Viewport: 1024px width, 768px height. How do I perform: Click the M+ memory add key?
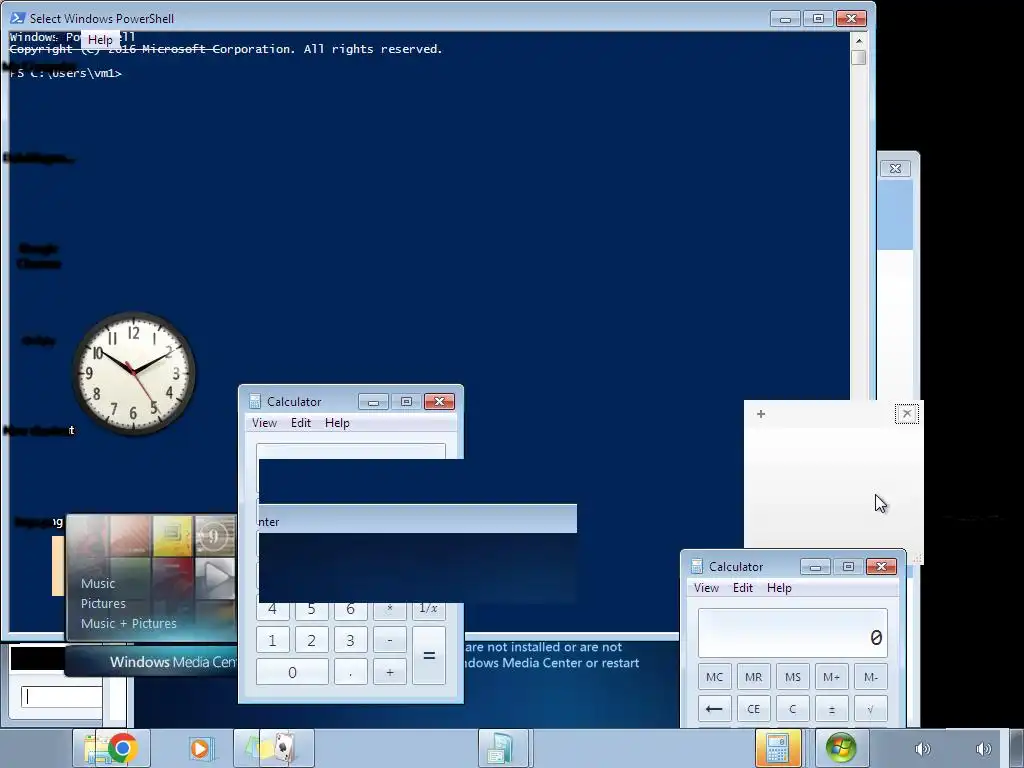tap(831, 677)
